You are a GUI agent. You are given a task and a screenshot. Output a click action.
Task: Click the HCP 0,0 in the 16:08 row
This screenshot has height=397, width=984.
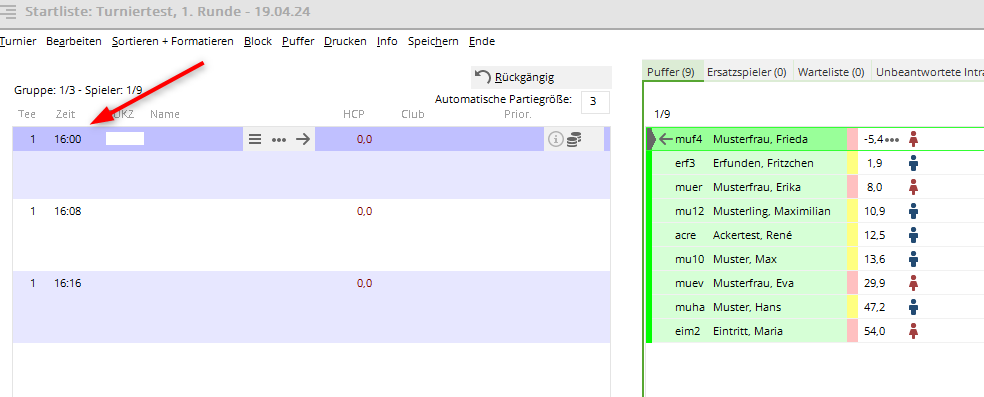point(365,211)
